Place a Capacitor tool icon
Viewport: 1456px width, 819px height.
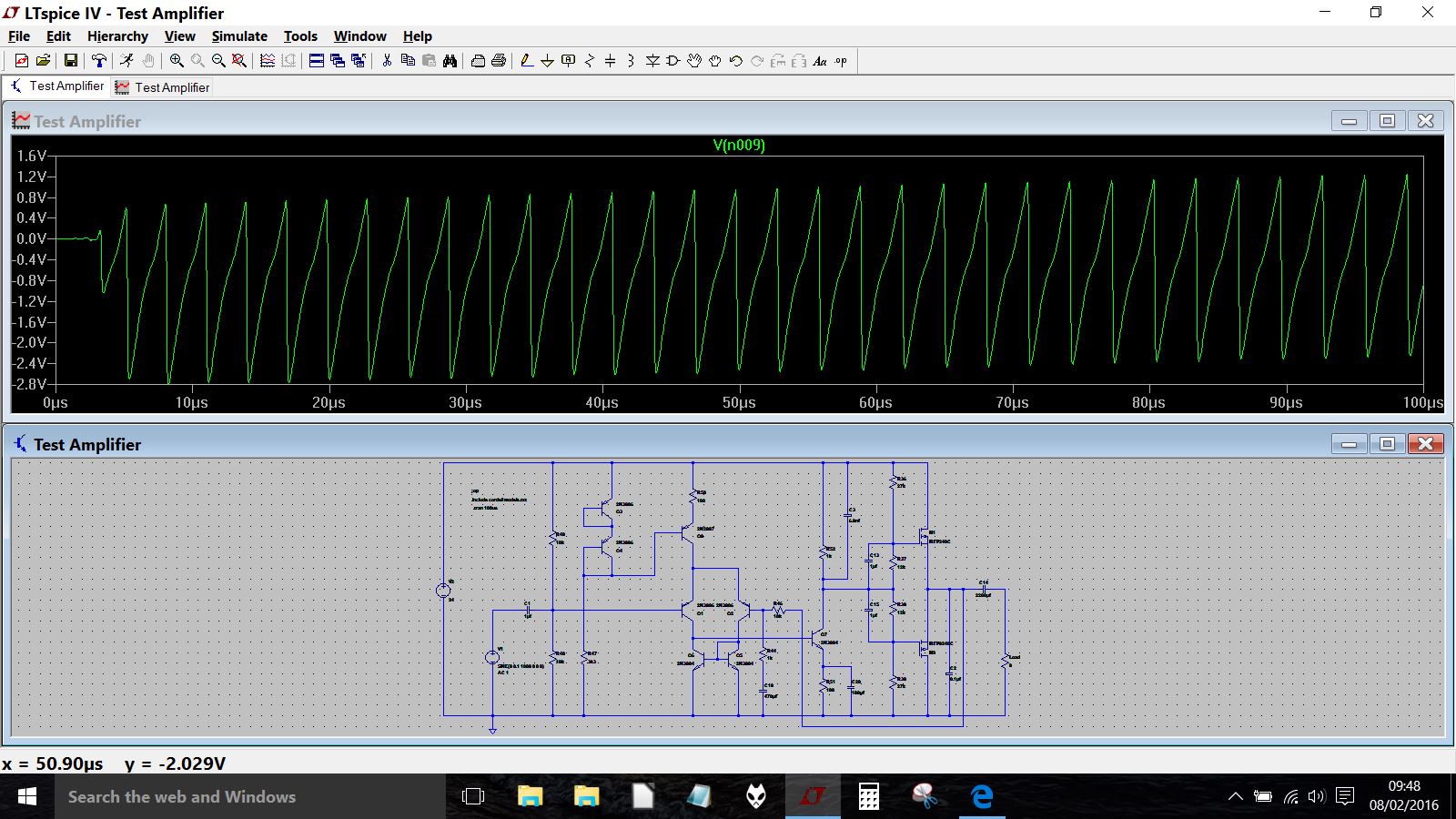pos(611,61)
